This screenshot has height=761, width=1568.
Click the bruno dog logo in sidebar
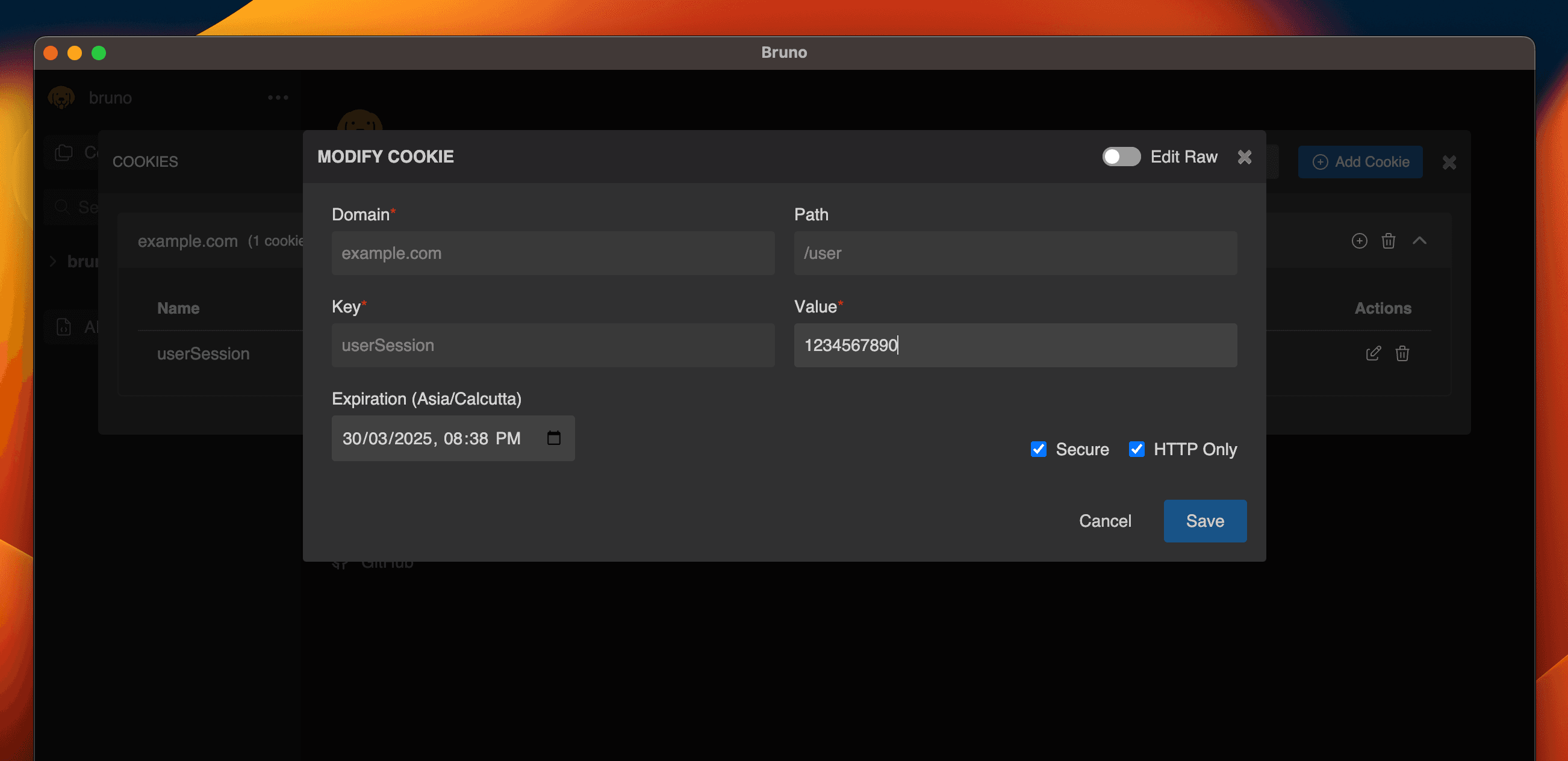pos(61,98)
